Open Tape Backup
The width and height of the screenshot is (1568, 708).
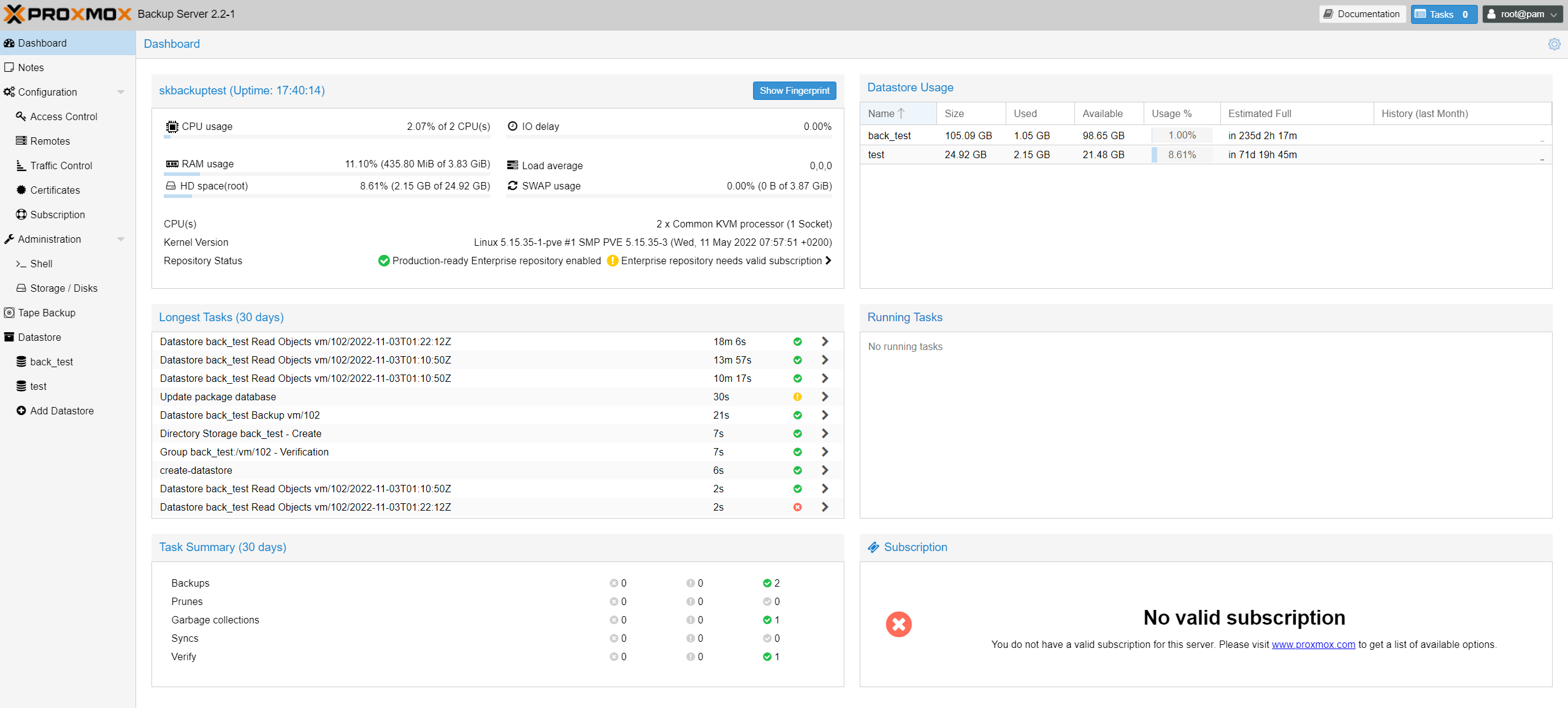[x=67, y=313]
